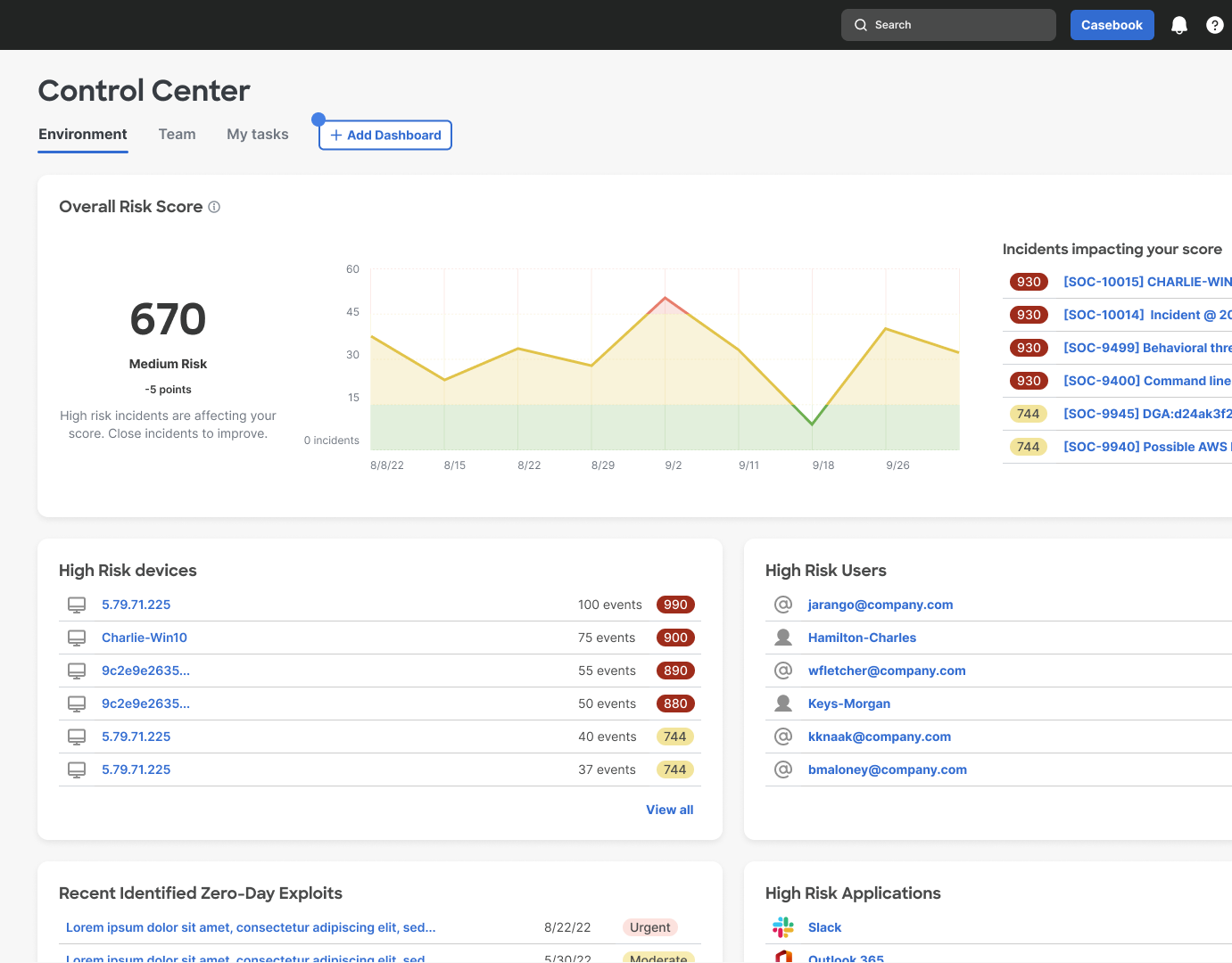1232x963 pixels.
Task: Open the 9c2e9e2635 device with 50 events
Action: tap(145, 704)
